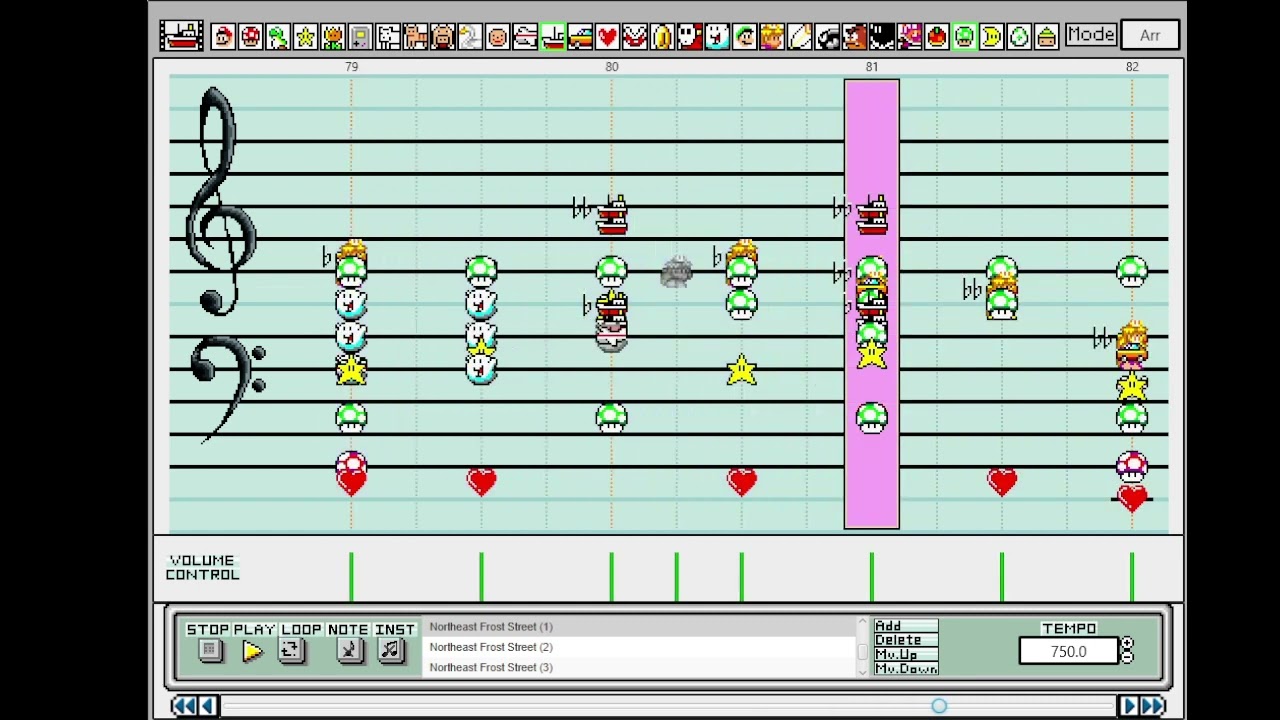Click the Add button
The width and height of the screenshot is (1280, 720).
(x=905, y=626)
